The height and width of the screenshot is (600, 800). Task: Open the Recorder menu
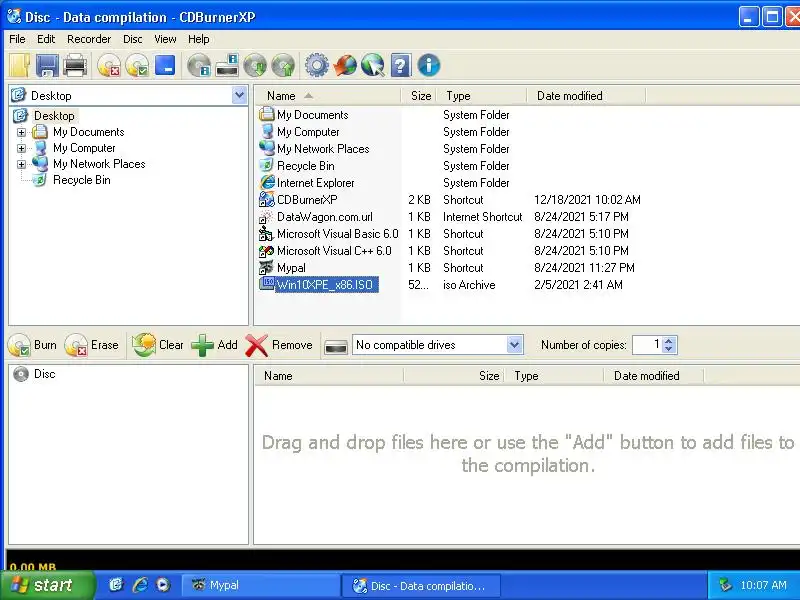pyautogui.click(x=89, y=39)
